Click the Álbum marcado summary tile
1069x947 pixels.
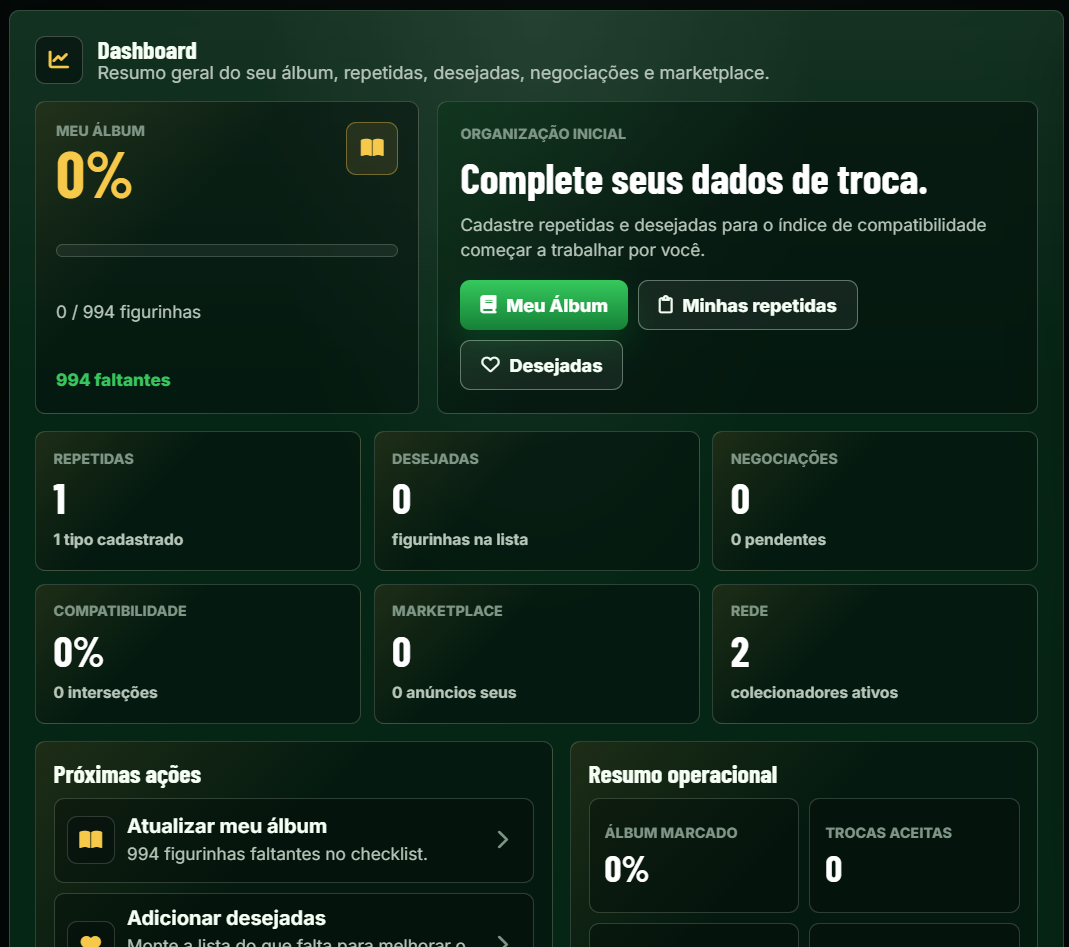pyautogui.click(x=693, y=855)
